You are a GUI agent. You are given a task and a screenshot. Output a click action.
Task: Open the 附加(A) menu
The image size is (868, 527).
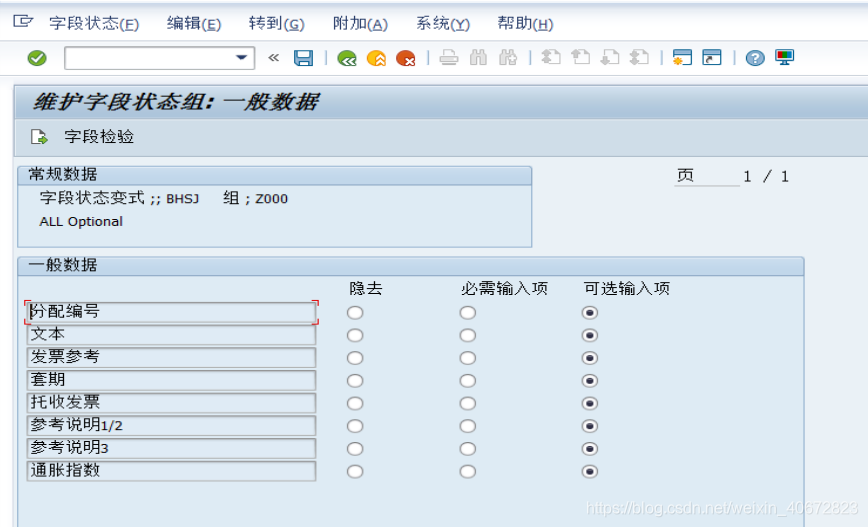360,23
